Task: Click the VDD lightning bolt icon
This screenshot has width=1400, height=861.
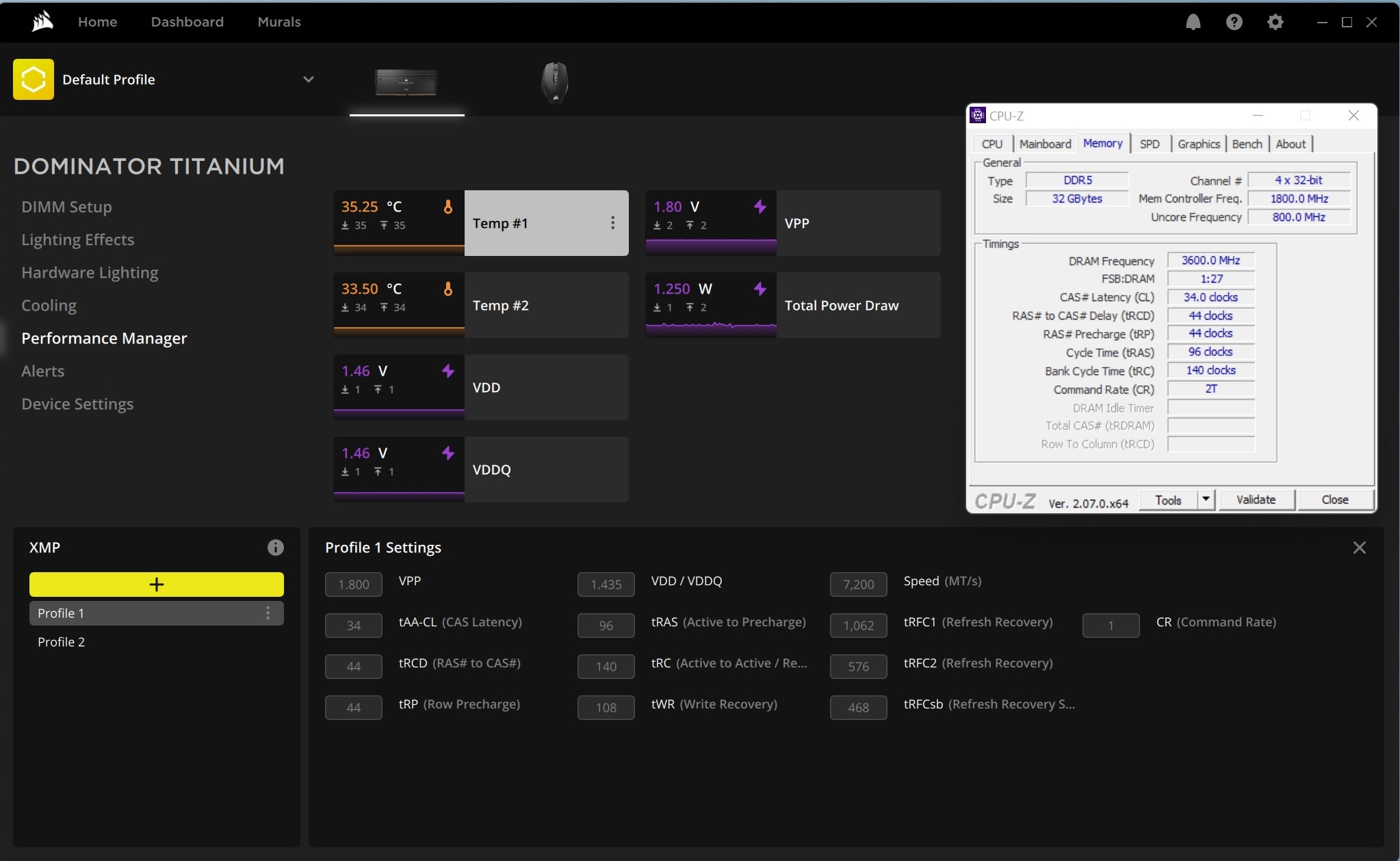Action: (448, 371)
